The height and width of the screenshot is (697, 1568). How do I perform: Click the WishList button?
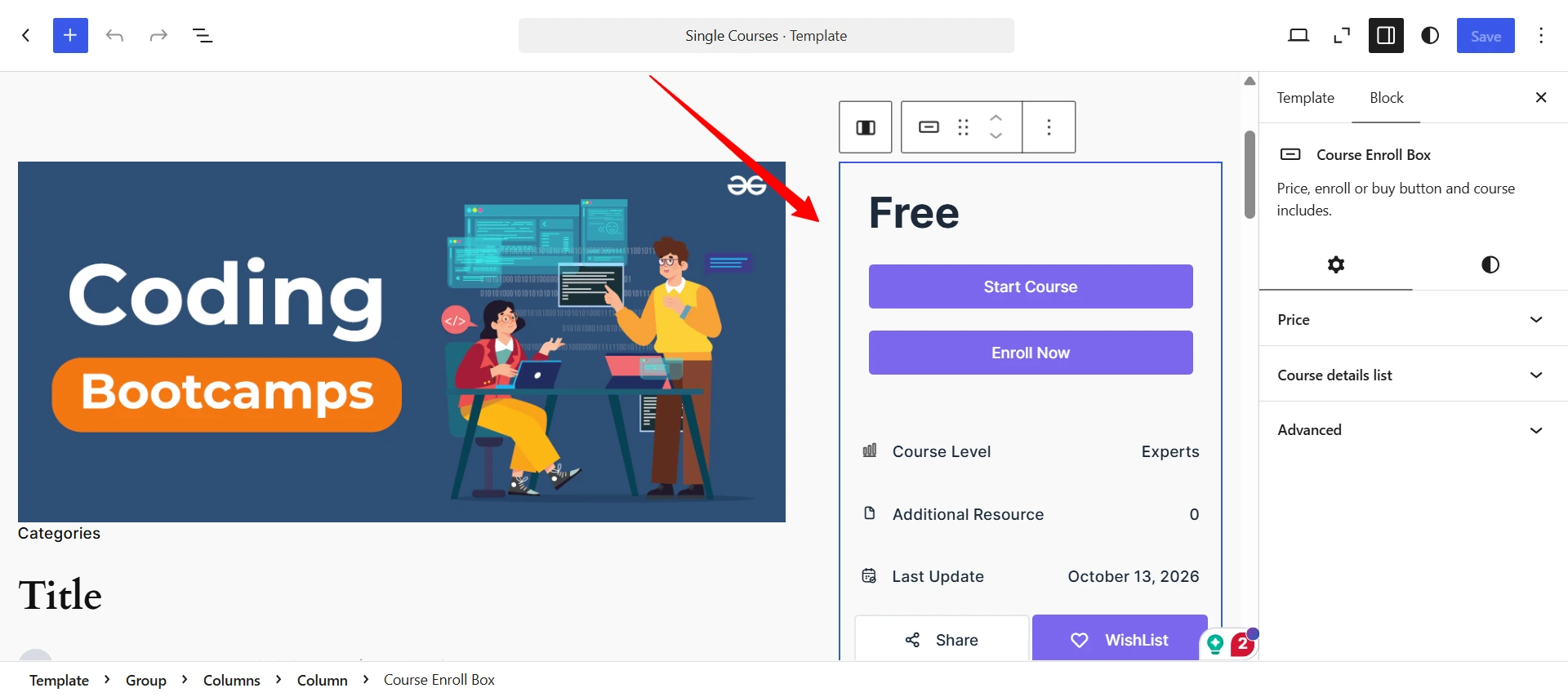point(1120,639)
